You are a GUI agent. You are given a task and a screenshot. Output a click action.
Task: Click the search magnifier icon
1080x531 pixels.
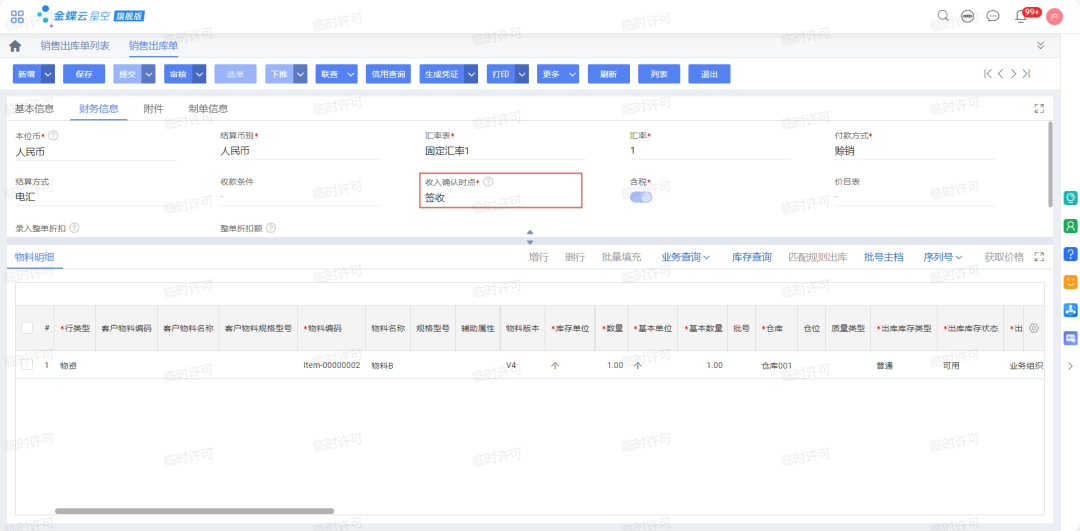(944, 16)
